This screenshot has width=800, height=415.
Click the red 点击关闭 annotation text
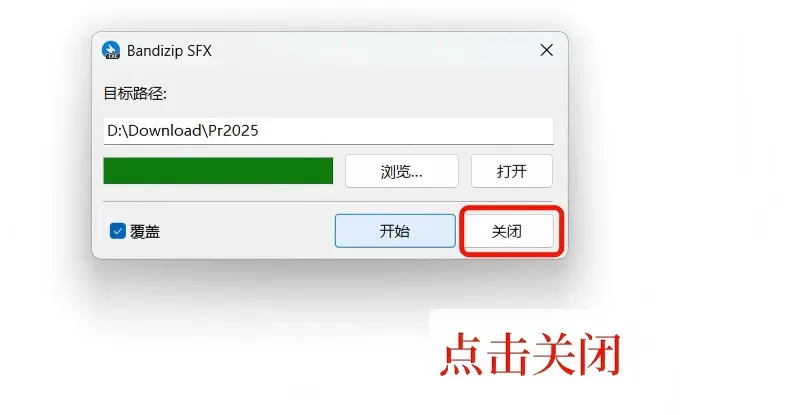point(531,354)
